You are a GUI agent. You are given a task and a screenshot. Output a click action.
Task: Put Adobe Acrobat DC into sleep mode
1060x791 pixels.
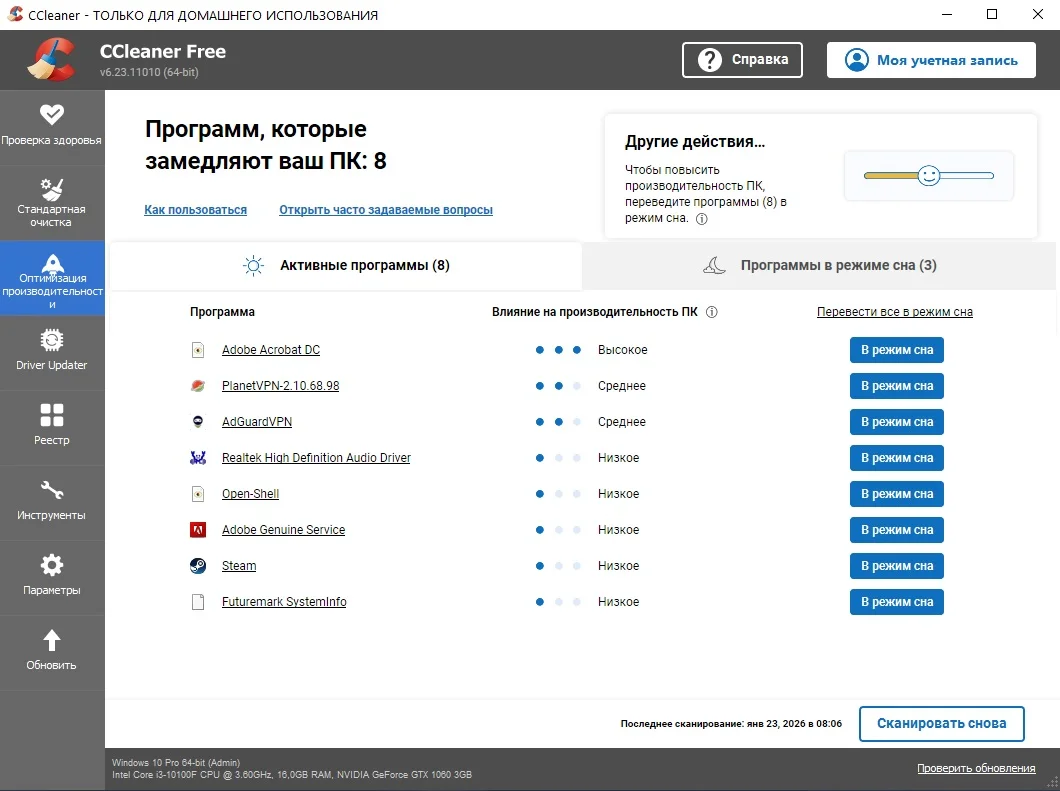(x=896, y=350)
